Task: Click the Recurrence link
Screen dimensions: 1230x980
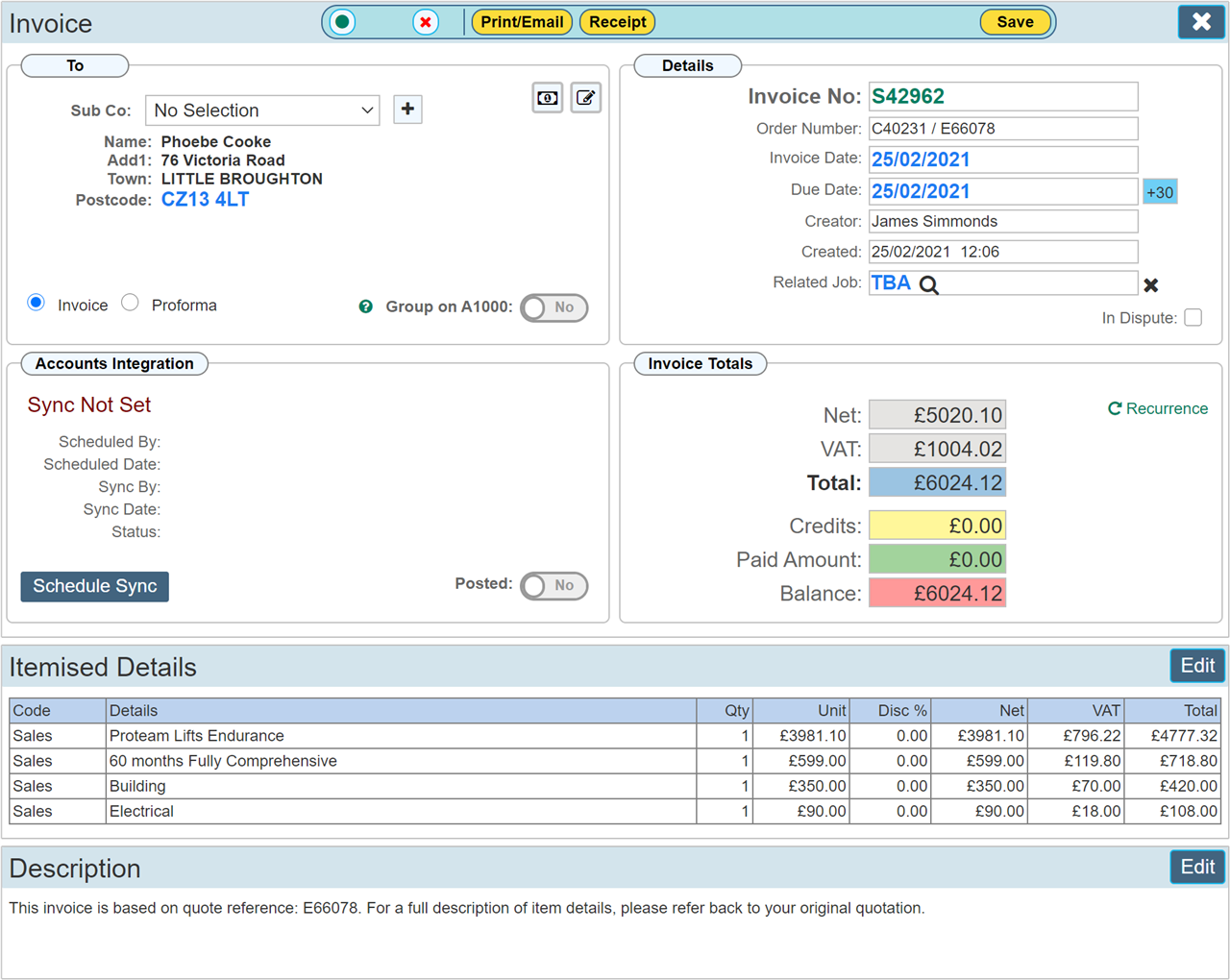Action: coord(1158,408)
